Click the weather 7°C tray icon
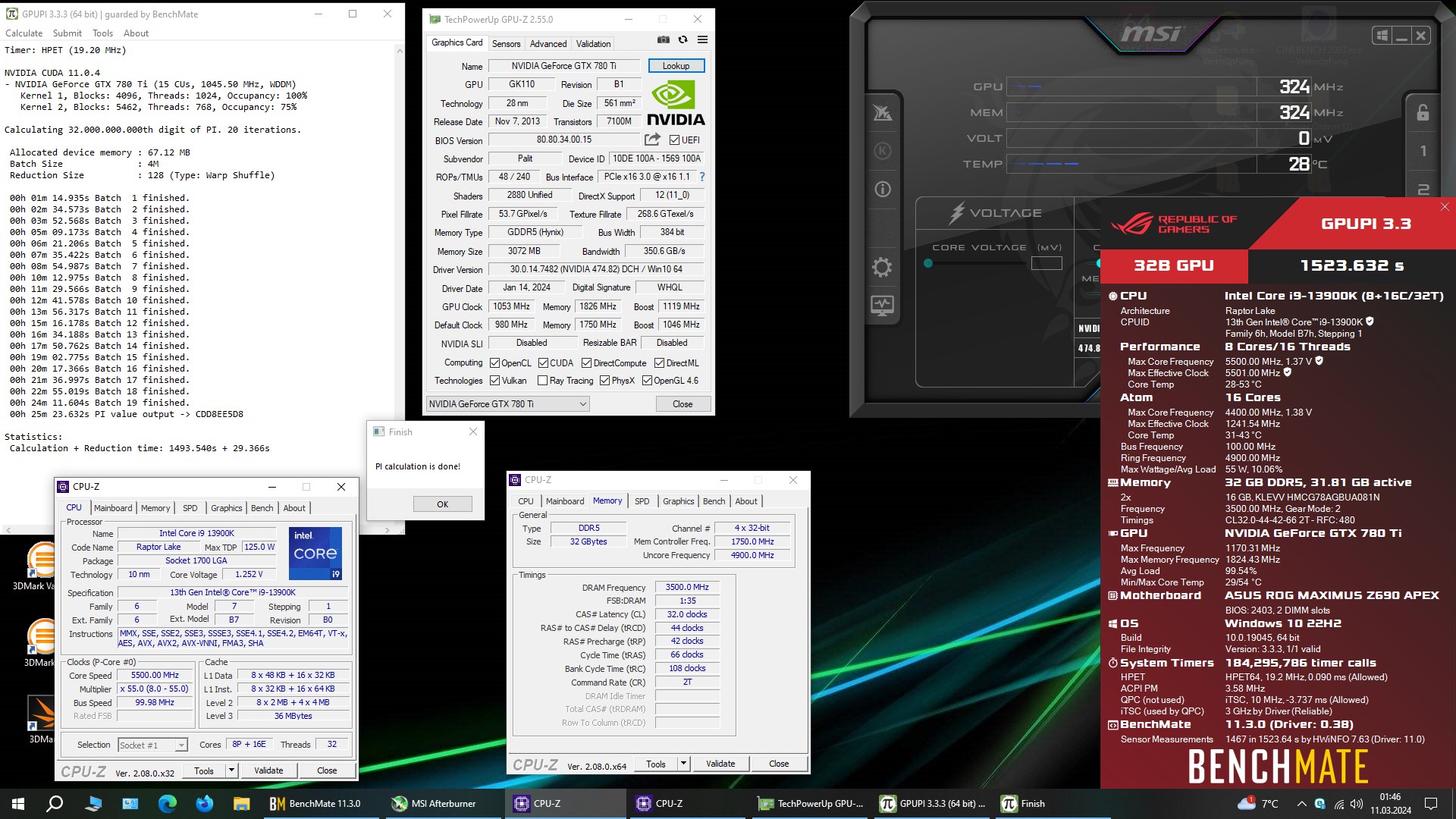The width and height of the screenshot is (1456, 819). pos(1257,804)
